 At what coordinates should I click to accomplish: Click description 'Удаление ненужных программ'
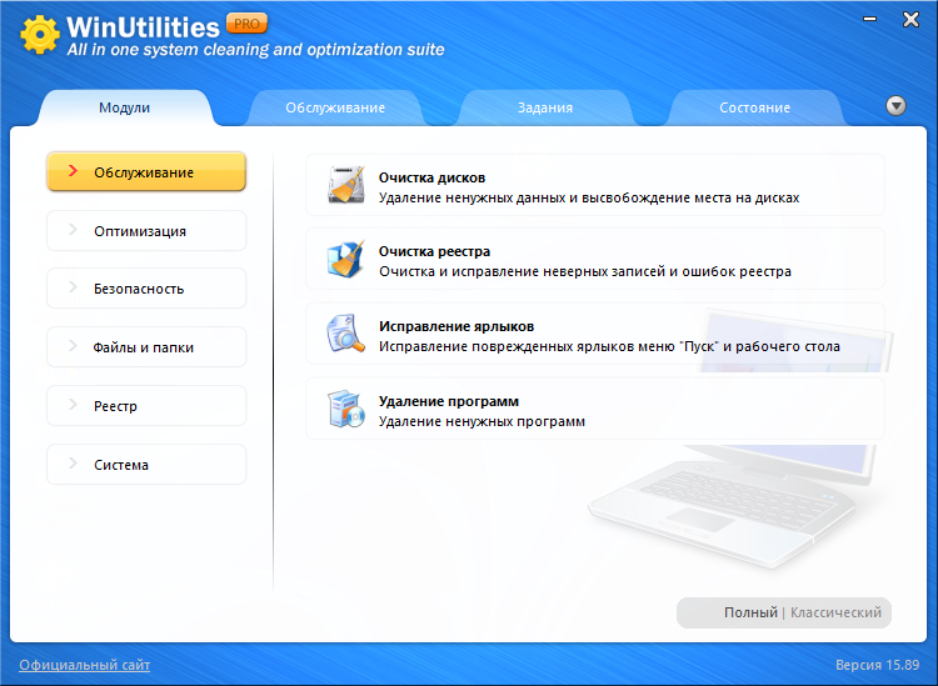pyautogui.click(x=482, y=422)
